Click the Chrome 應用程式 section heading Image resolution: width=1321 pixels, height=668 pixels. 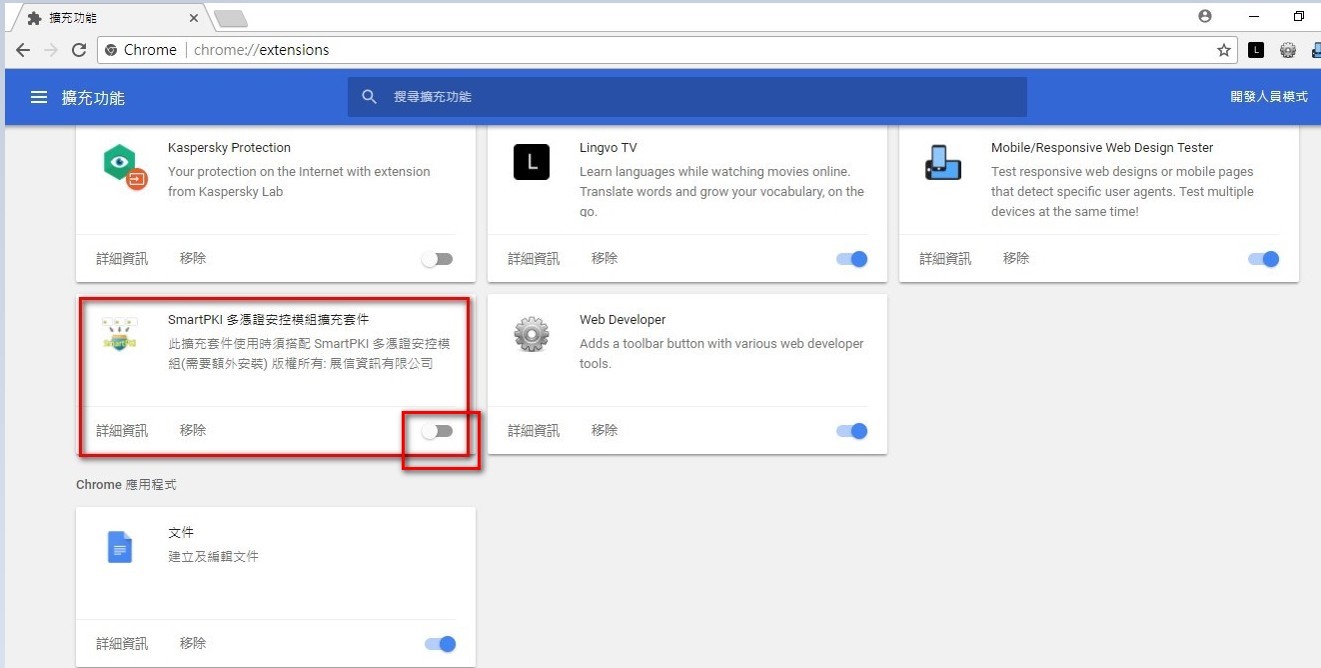(126, 485)
